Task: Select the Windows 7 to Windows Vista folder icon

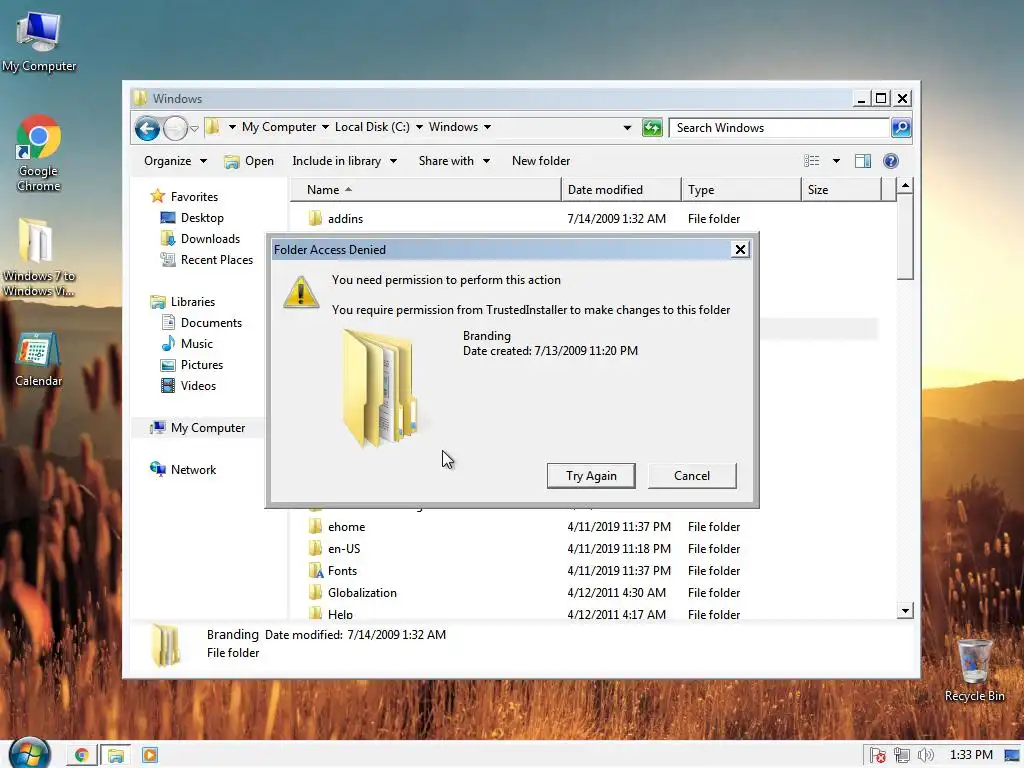Action: click(x=38, y=257)
